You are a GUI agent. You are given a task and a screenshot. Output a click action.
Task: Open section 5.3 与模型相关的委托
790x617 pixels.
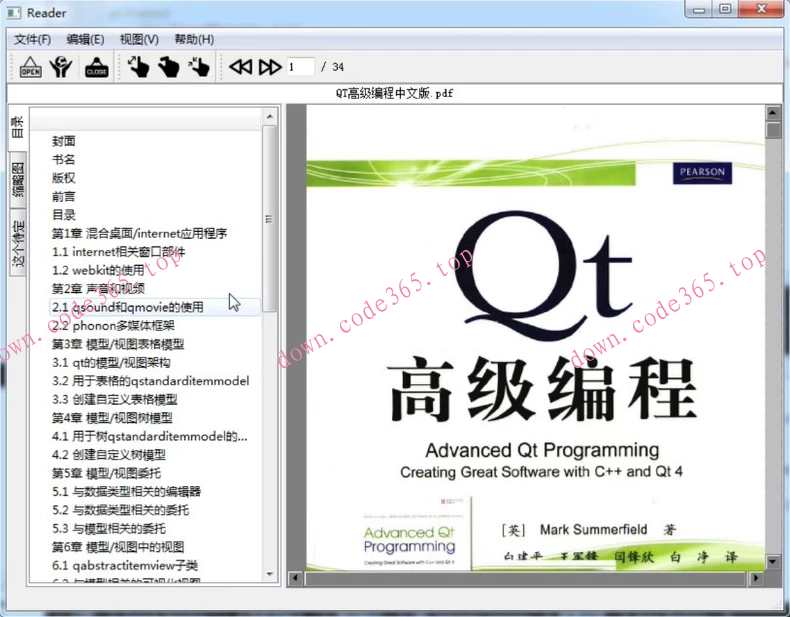[x=109, y=528]
